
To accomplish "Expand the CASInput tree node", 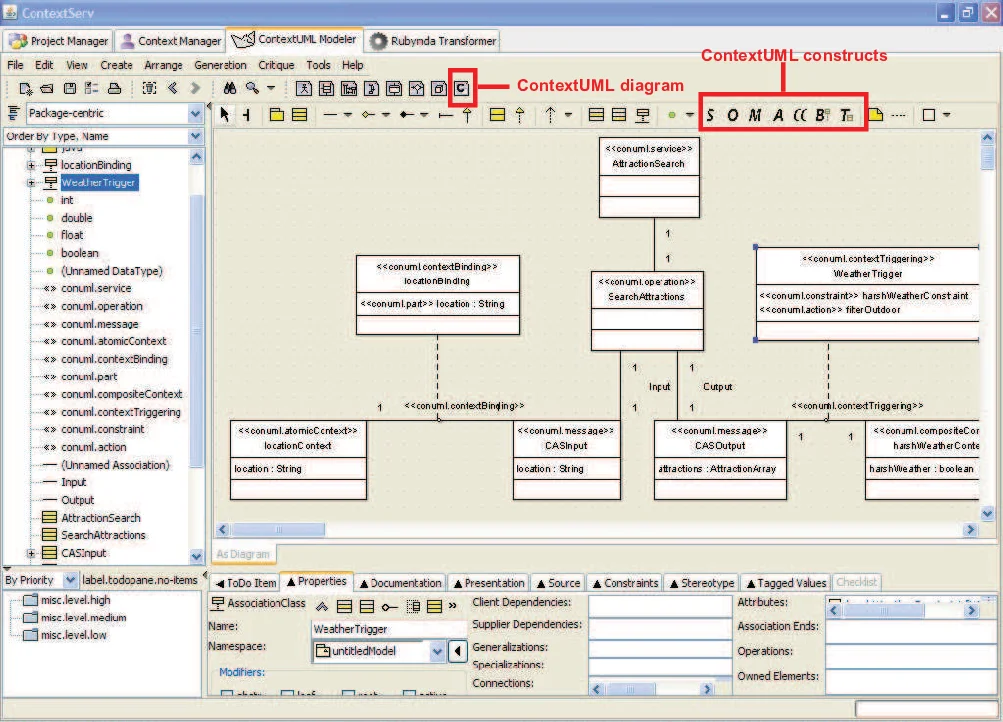I will click(x=32, y=553).
